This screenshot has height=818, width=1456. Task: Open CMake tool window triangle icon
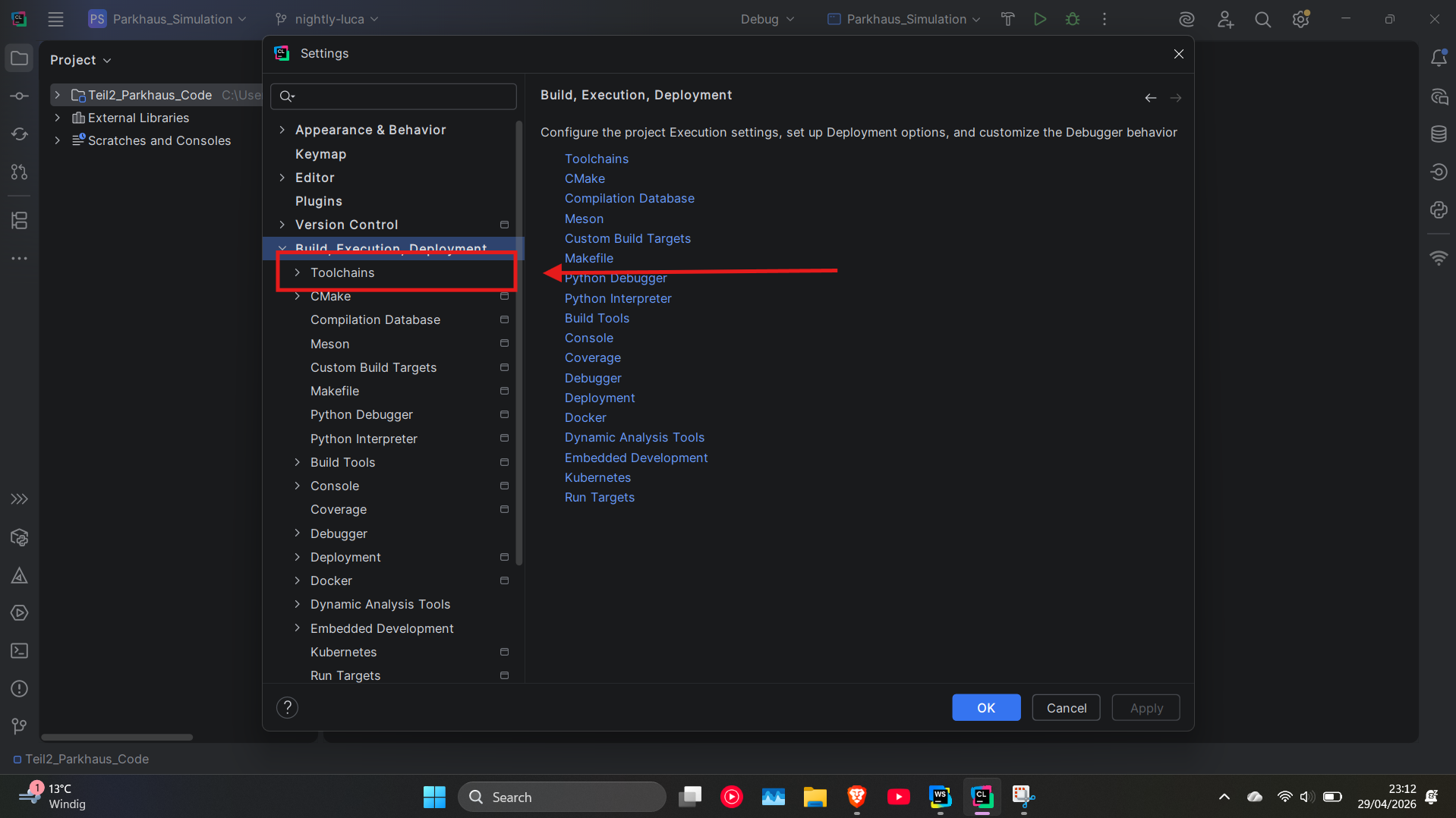pos(20,576)
